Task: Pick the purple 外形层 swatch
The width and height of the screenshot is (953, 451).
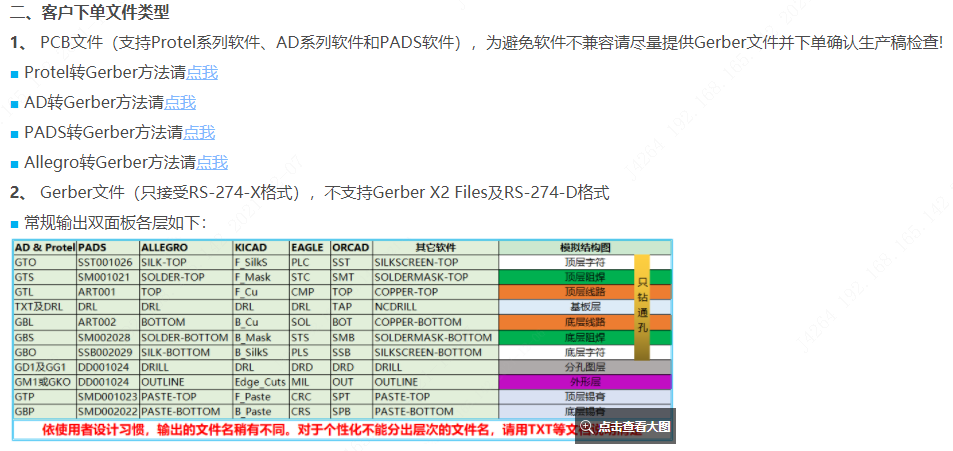Action: point(585,381)
